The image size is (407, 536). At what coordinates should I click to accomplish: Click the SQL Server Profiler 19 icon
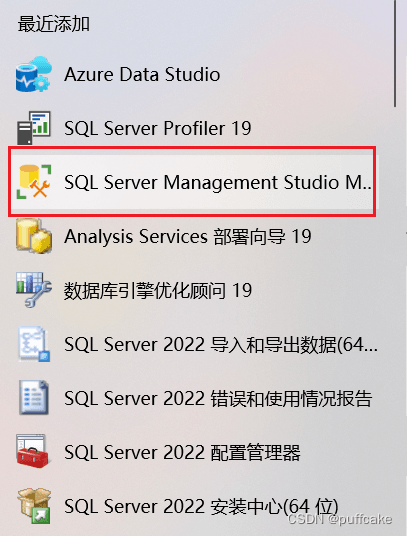(x=34, y=128)
